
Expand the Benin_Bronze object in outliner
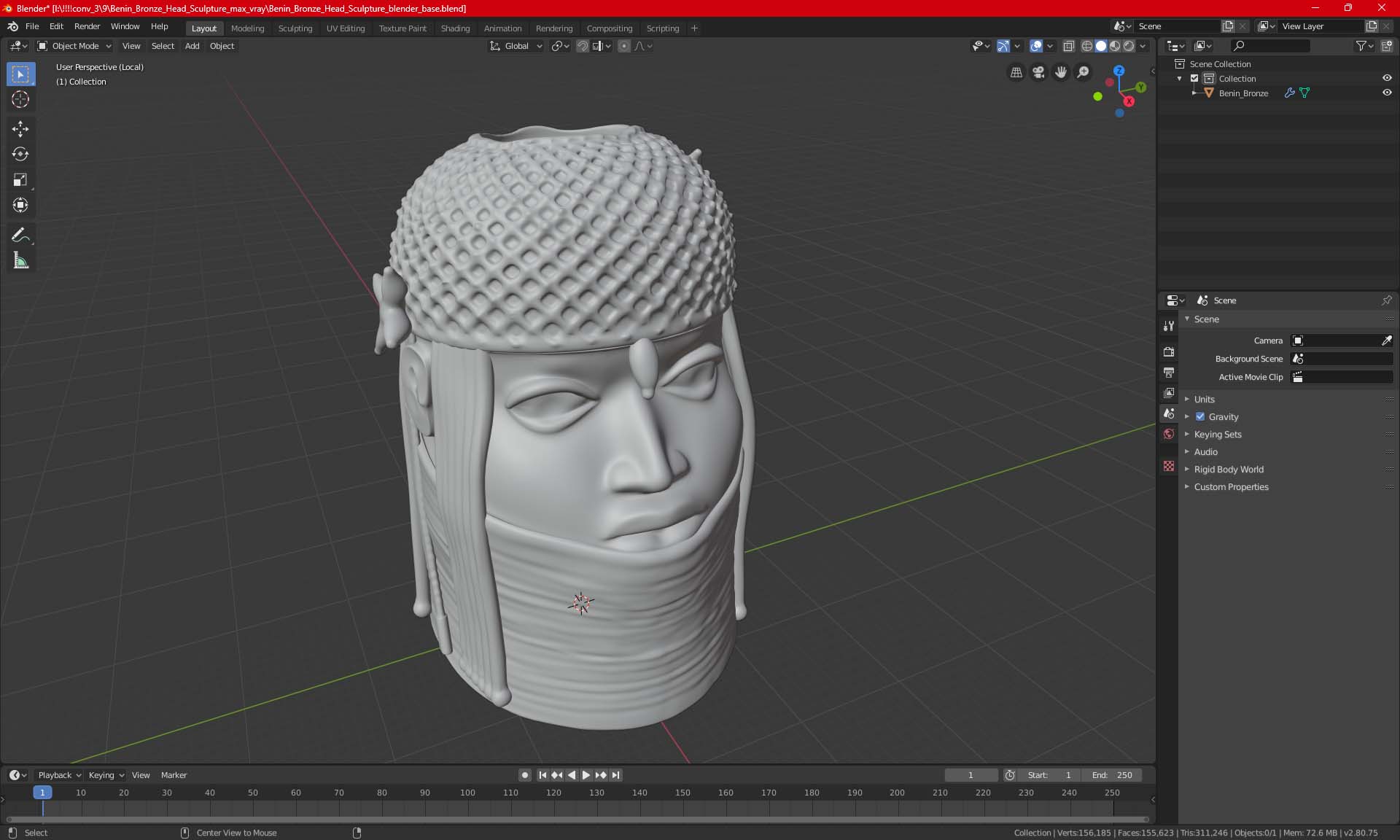click(x=1194, y=93)
